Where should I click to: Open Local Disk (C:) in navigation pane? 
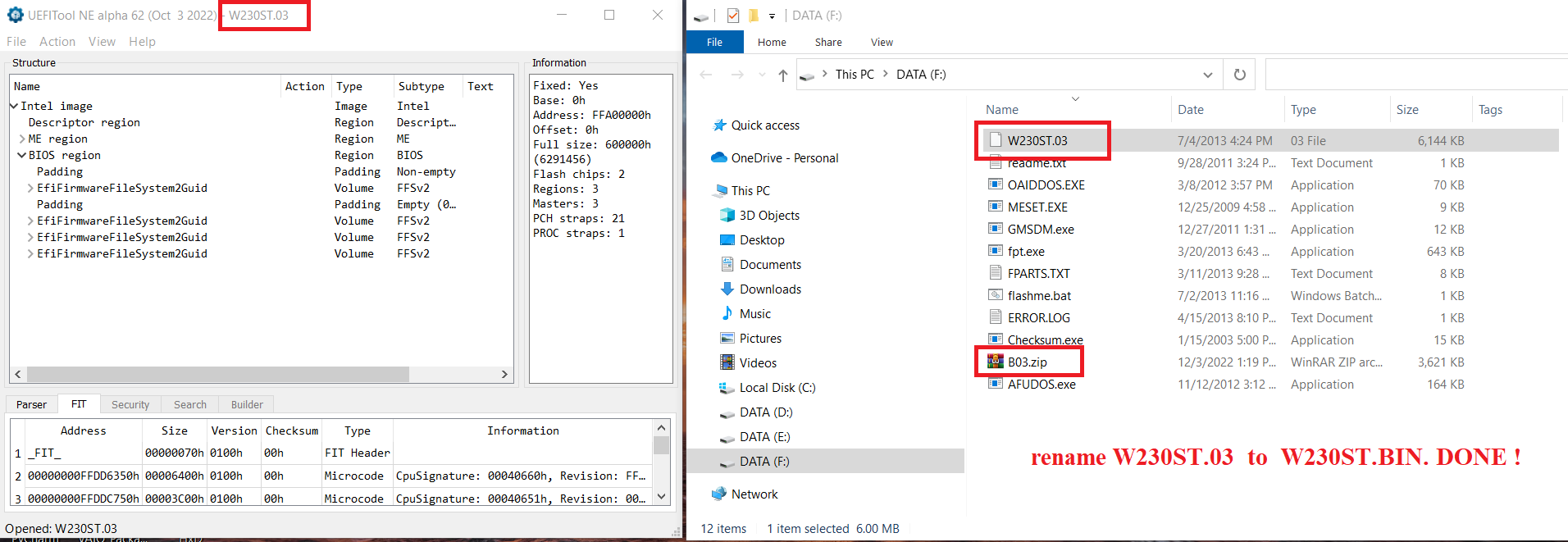tap(777, 388)
